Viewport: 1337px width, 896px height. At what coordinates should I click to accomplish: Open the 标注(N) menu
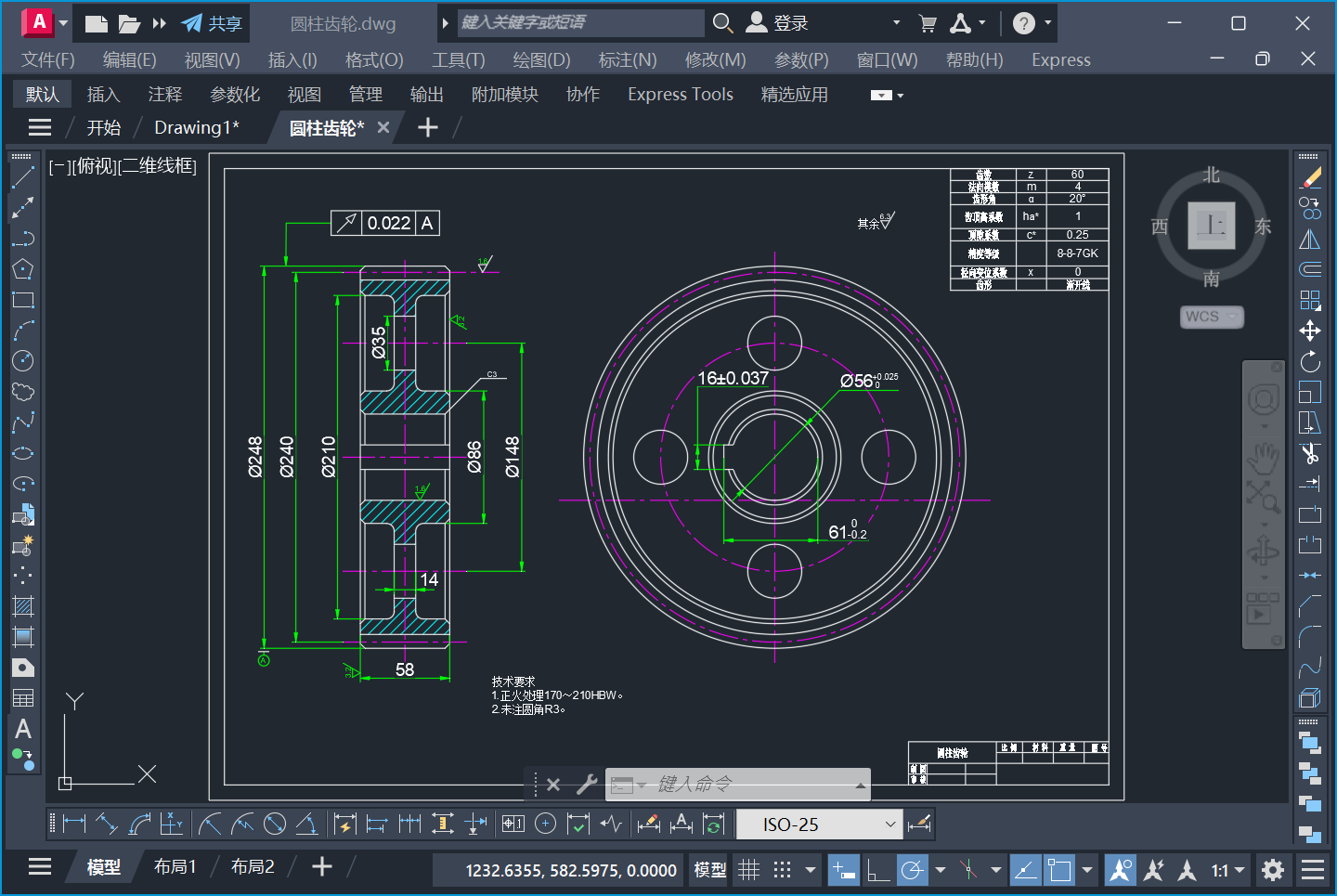click(x=627, y=60)
